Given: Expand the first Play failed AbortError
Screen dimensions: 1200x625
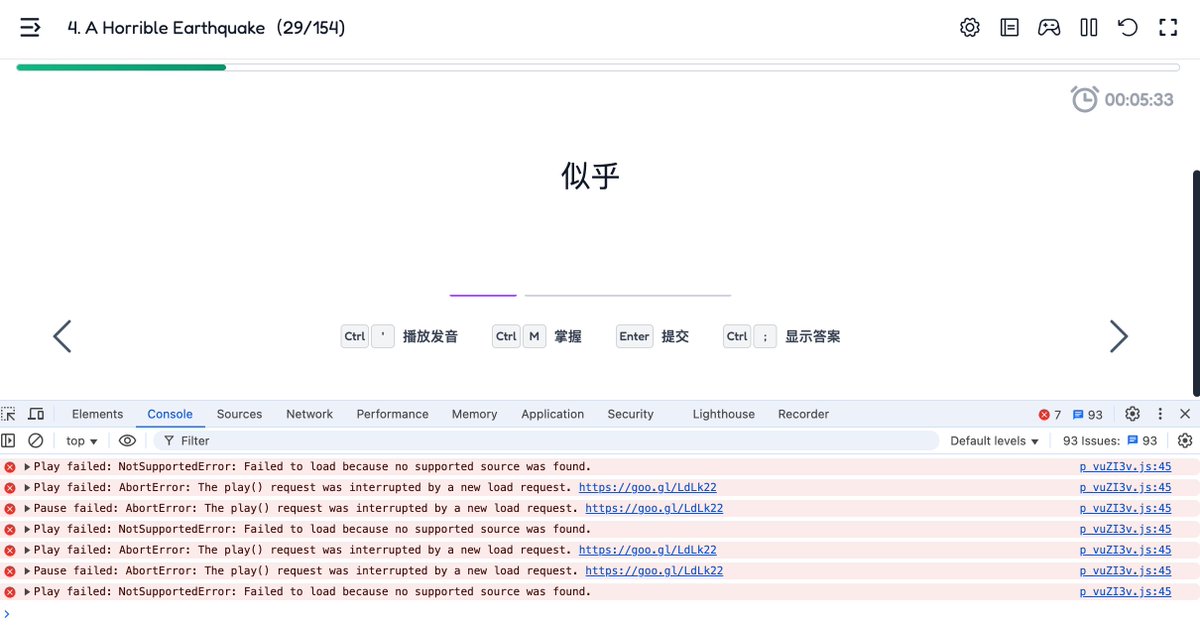Looking at the screenshot, I should click(28, 488).
